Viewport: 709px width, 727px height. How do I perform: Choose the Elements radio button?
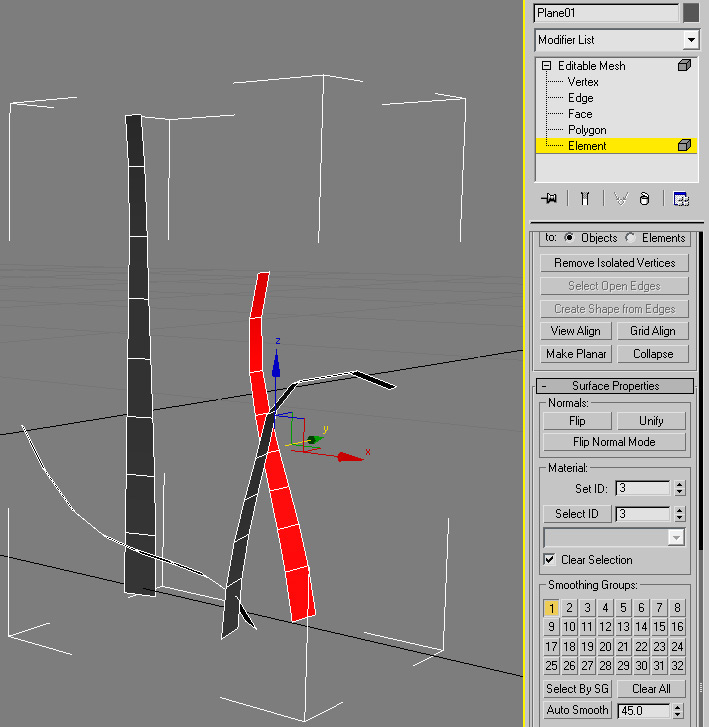[x=630, y=237]
